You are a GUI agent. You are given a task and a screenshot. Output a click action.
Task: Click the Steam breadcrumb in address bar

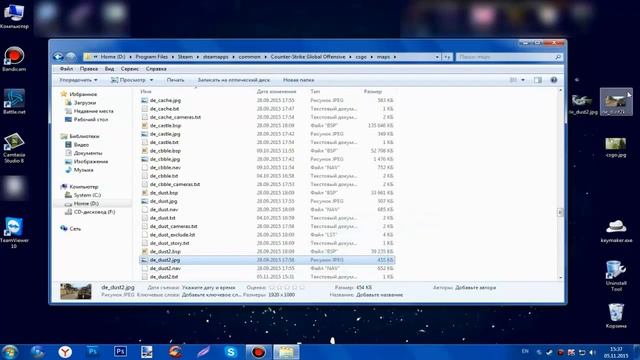coord(185,57)
